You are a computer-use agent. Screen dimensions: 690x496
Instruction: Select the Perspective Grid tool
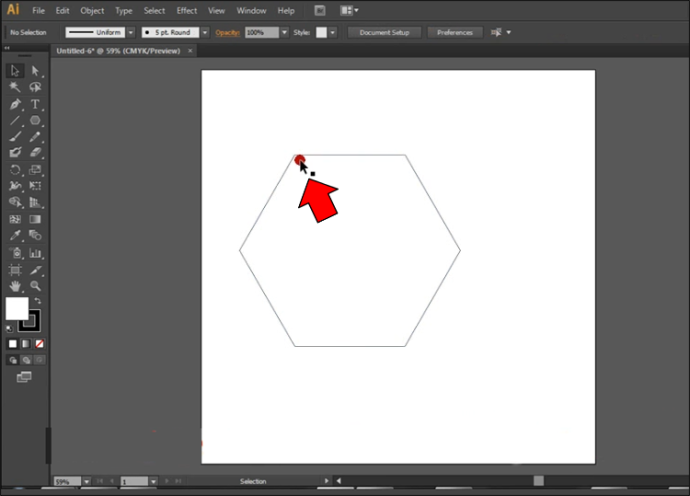point(35,202)
